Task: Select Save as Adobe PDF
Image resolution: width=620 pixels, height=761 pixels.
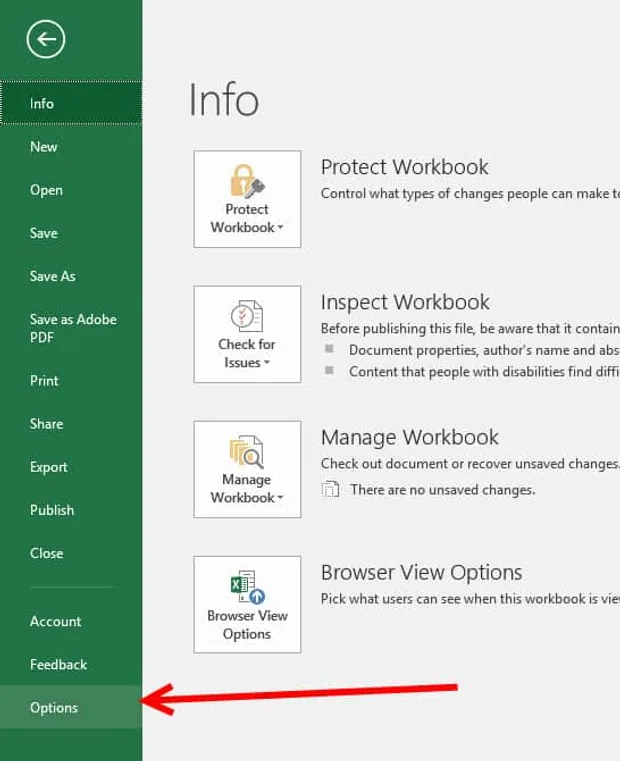Action: tap(71, 329)
